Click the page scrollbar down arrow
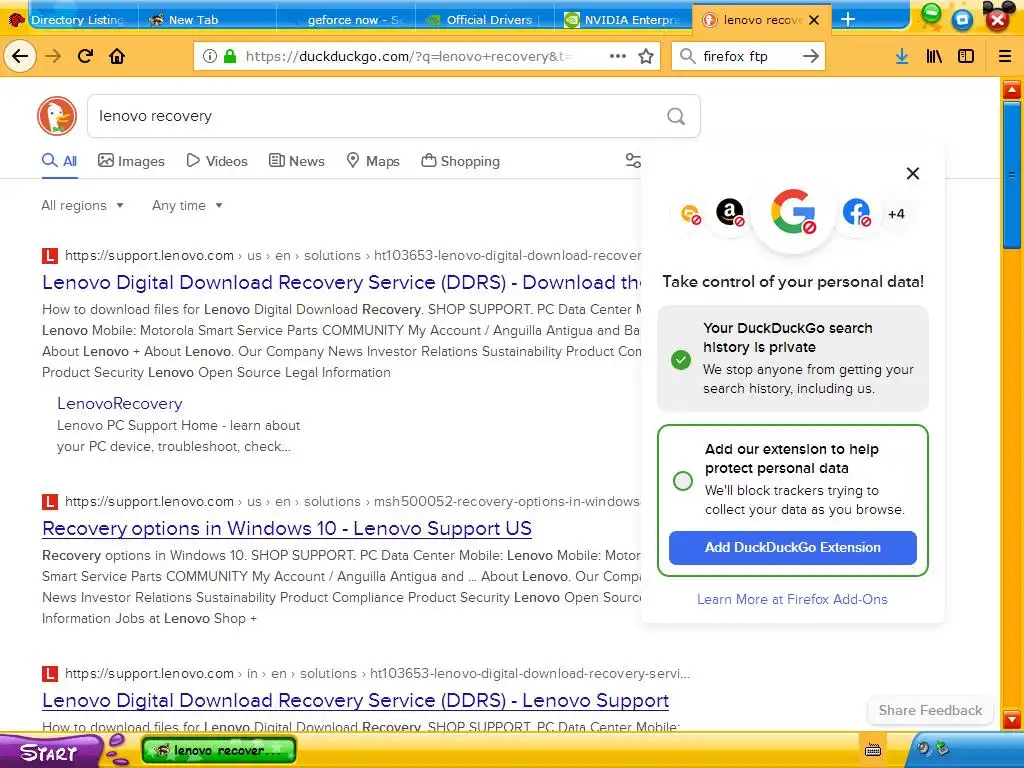 point(1012,720)
